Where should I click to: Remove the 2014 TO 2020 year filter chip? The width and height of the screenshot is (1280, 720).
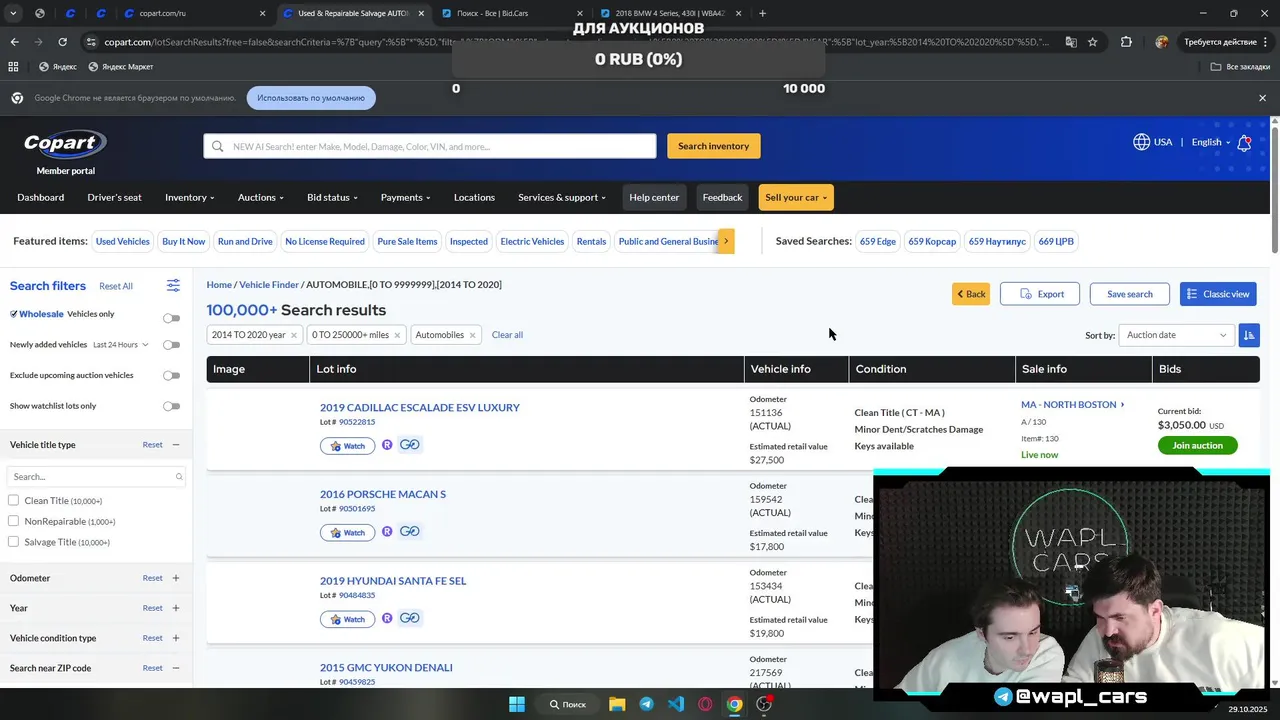(293, 335)
